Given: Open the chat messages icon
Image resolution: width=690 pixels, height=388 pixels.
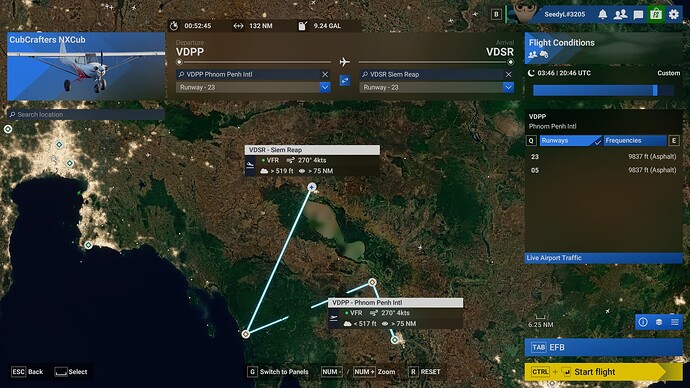Looking at the screenshot, I should [x=638, y=15].
